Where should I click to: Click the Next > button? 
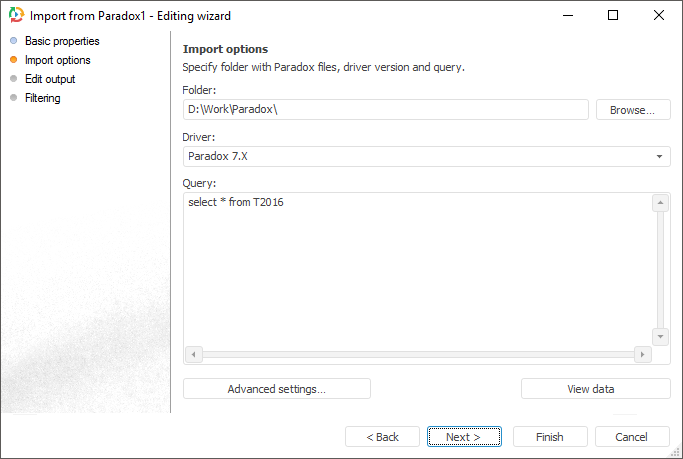coord(464,437)
